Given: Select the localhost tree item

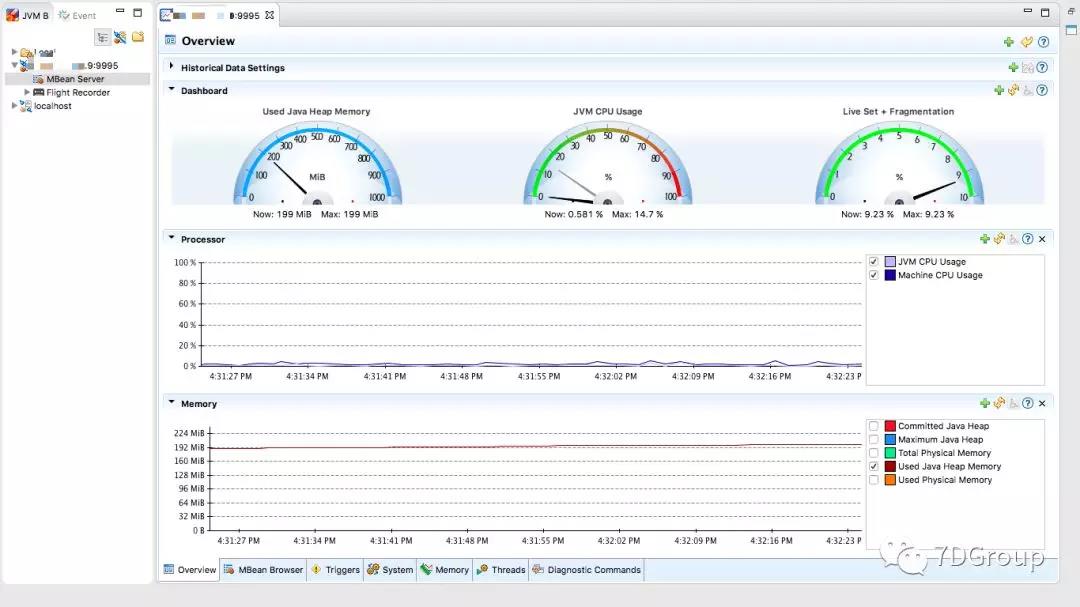Looking at the screenshot, I should coord(53,106).
